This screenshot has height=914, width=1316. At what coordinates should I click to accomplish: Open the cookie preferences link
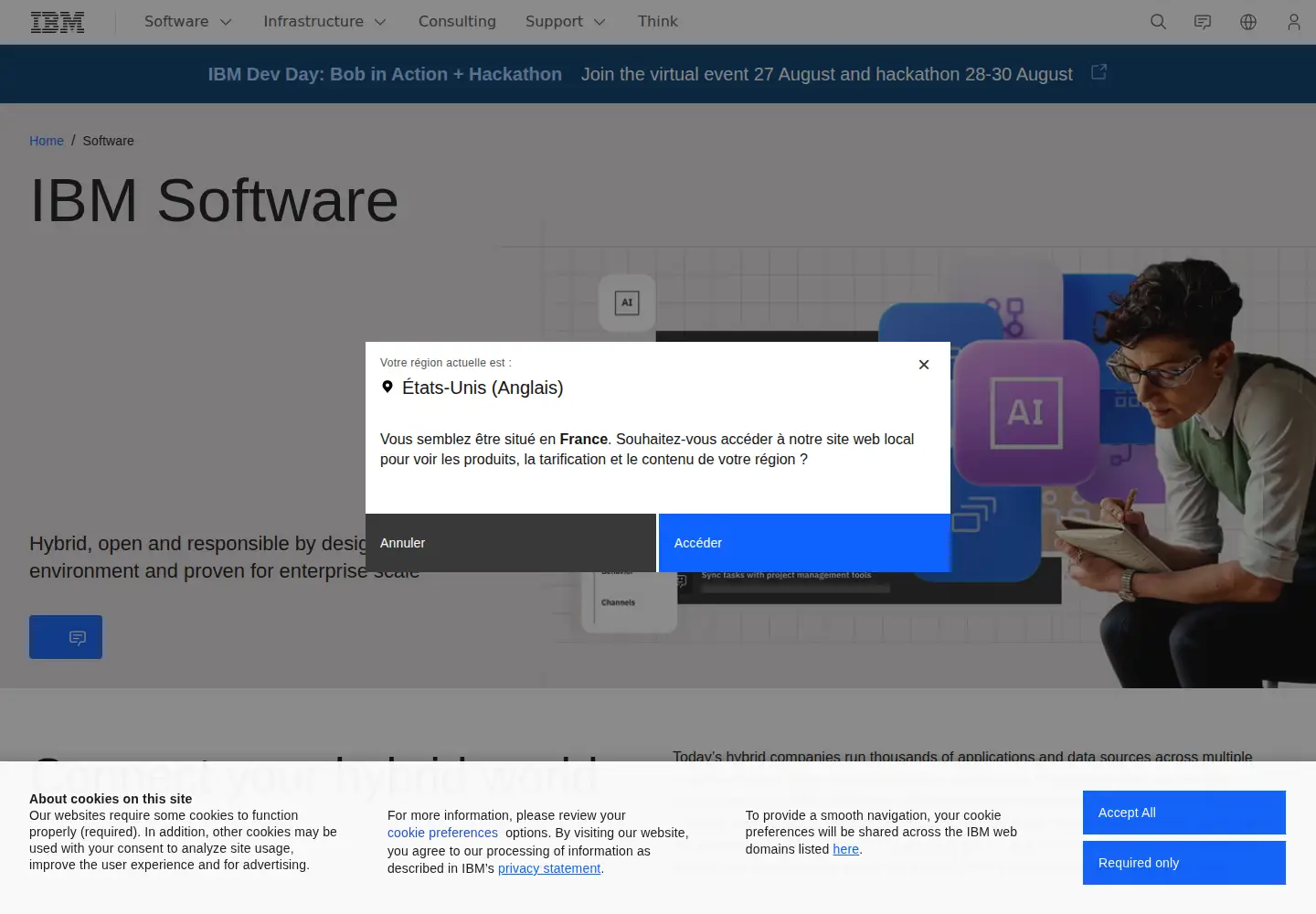(x=442, y=833)
